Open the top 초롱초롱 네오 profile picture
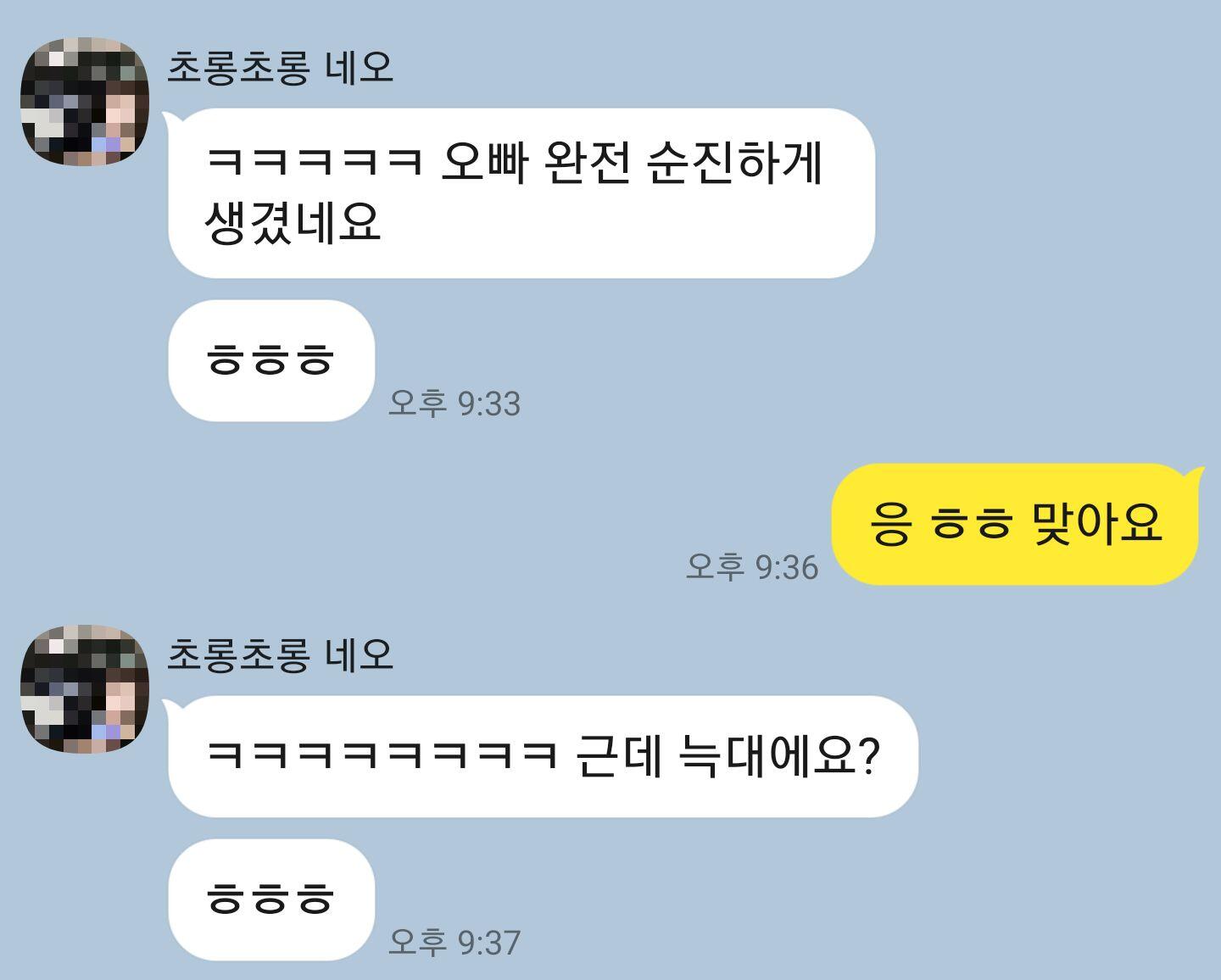The image size is (1221, 980). click(x=85, y=101)
